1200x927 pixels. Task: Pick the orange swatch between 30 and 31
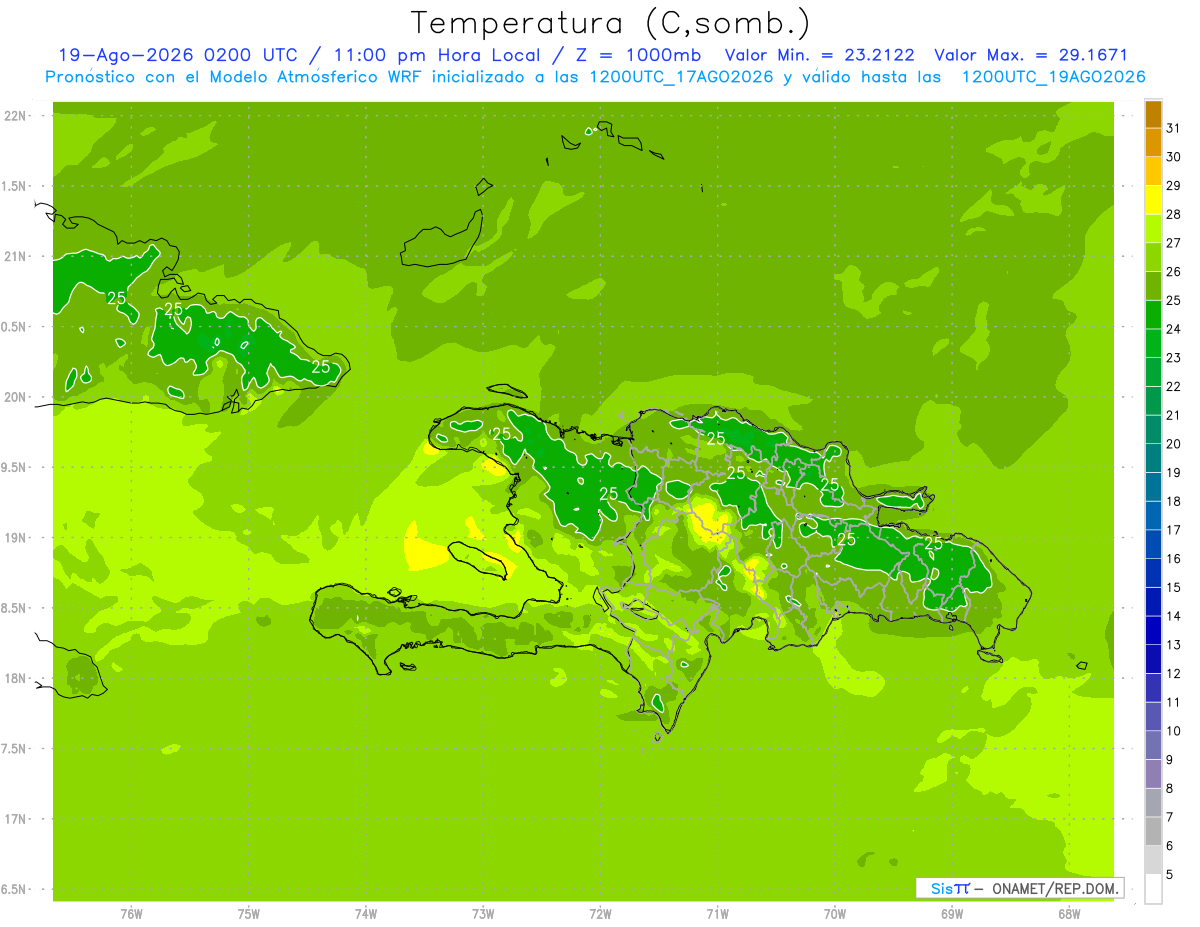tap(1153, 142)
